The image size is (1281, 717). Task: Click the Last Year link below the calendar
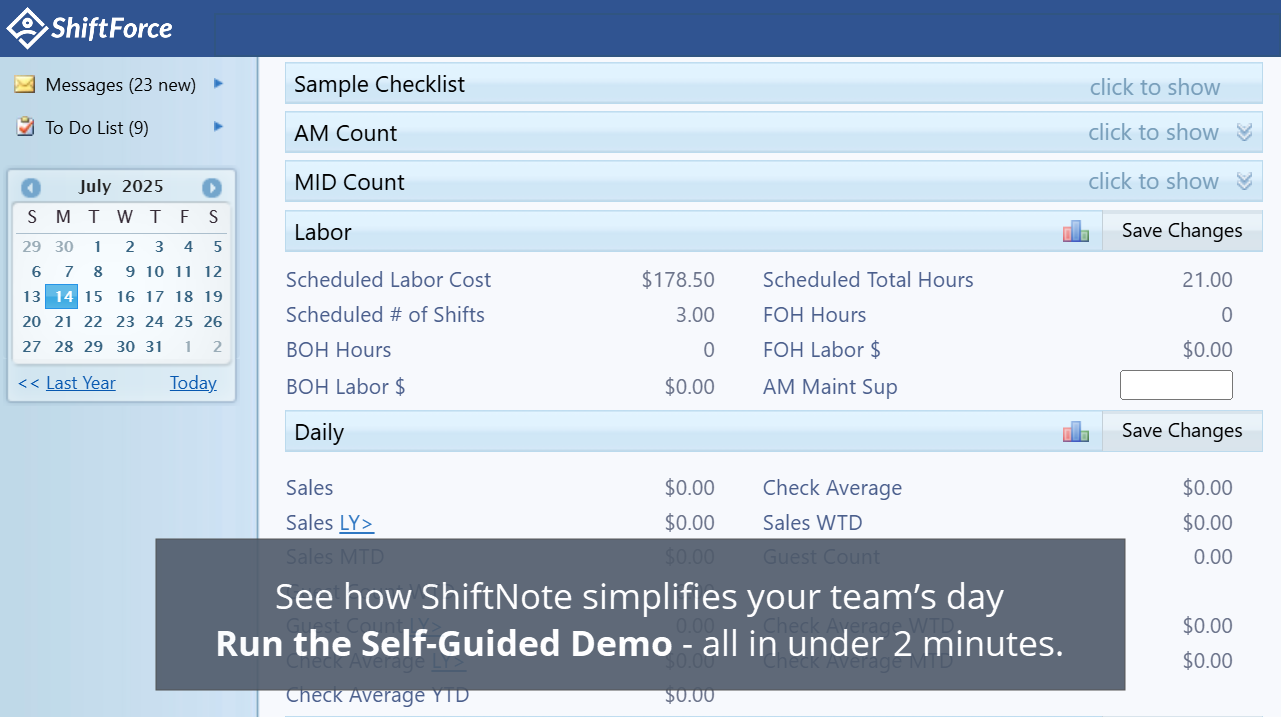80,382
